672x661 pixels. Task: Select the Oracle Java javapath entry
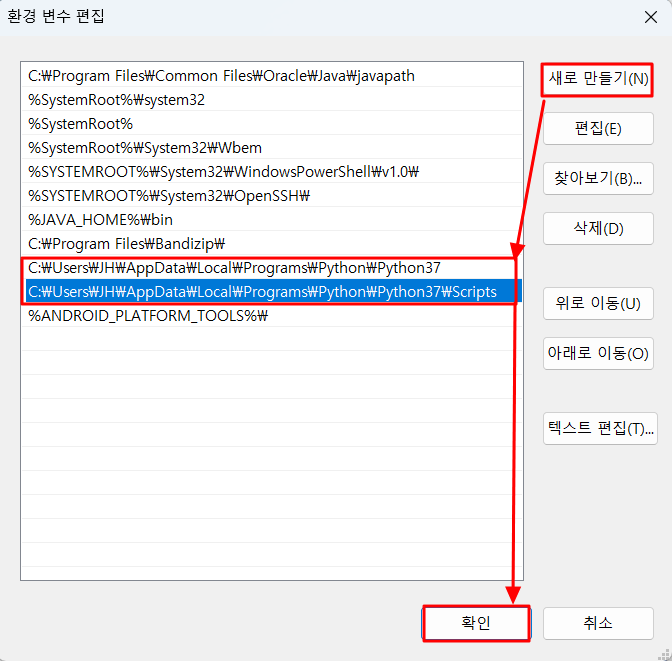[272, 76]
